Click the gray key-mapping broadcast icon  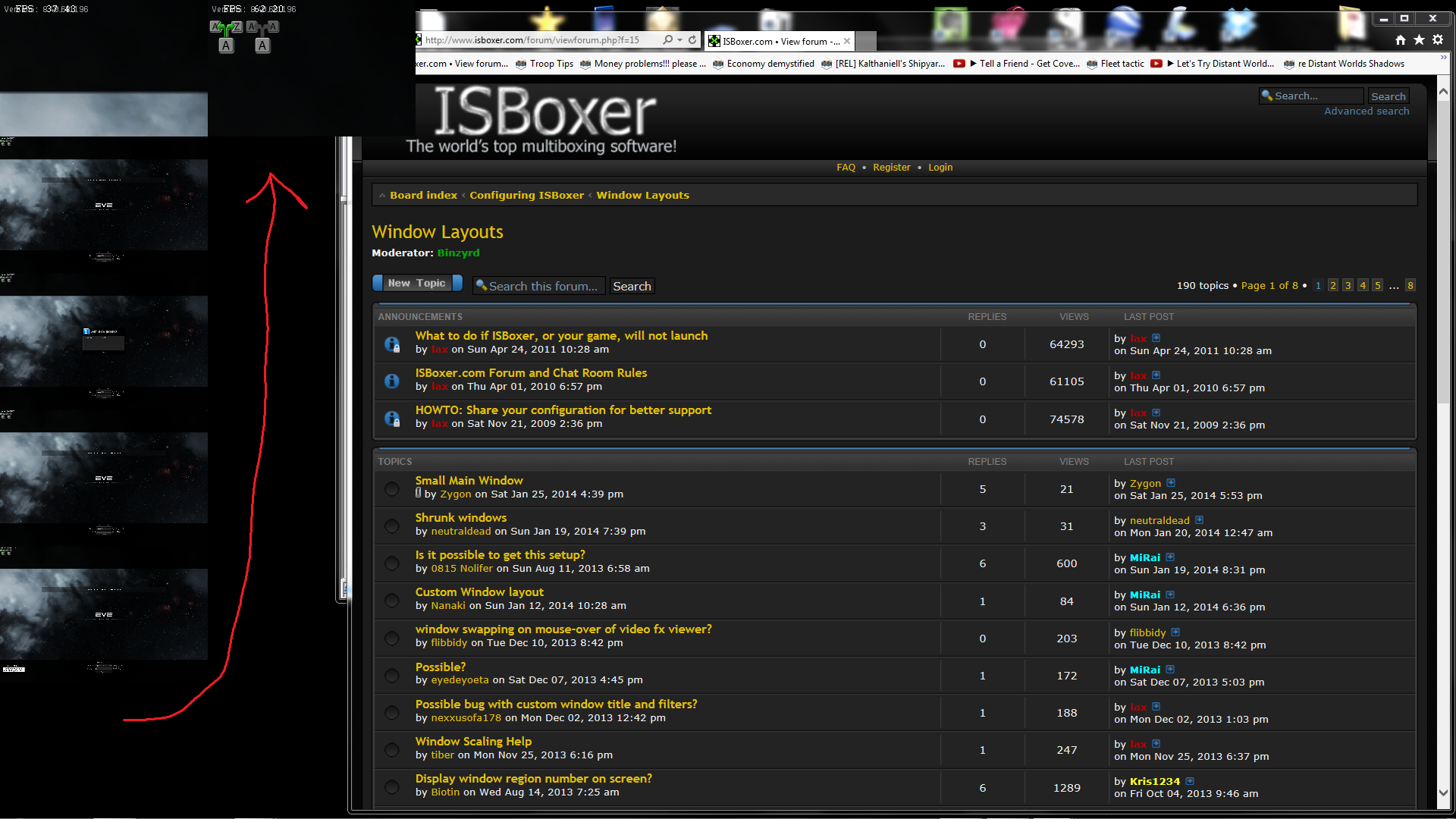262,35
